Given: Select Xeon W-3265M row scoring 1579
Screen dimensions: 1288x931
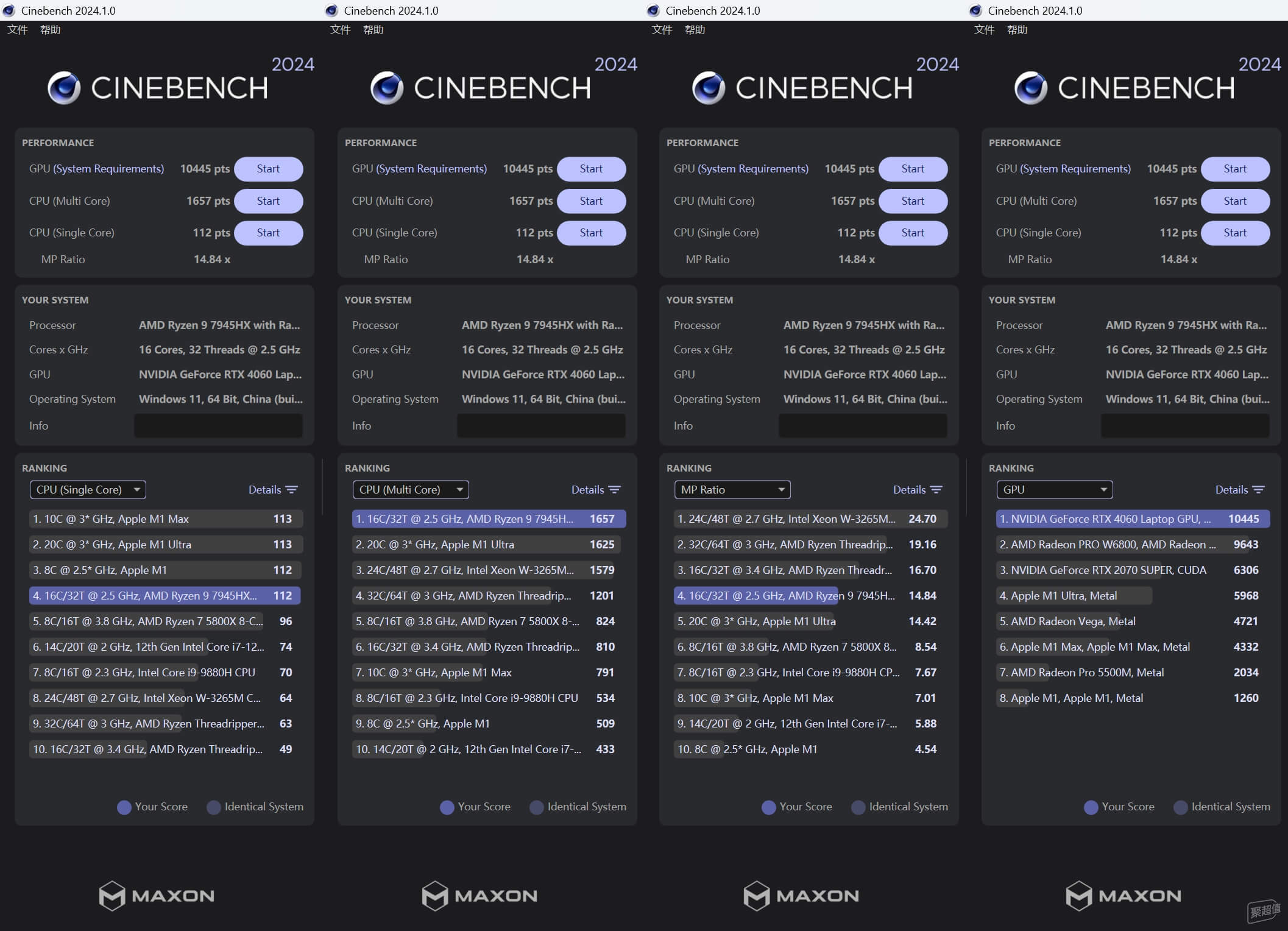Looking at the screenshot, I should point(489,570).
